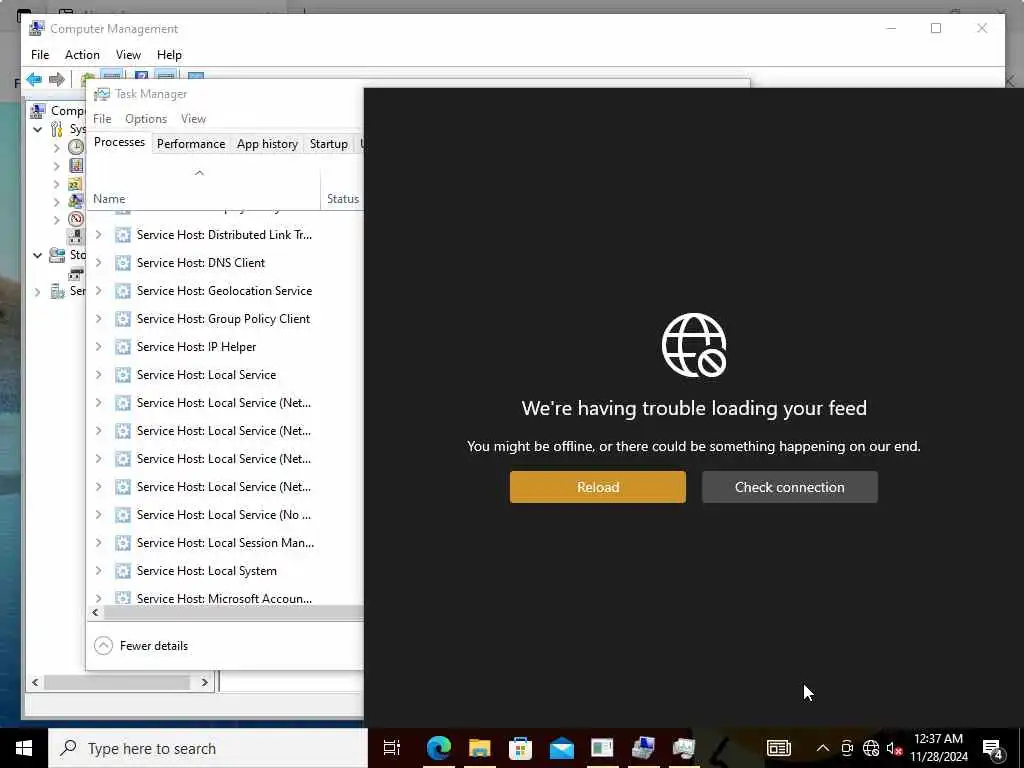Open the File menu in Task Manager

click(102, 119)
